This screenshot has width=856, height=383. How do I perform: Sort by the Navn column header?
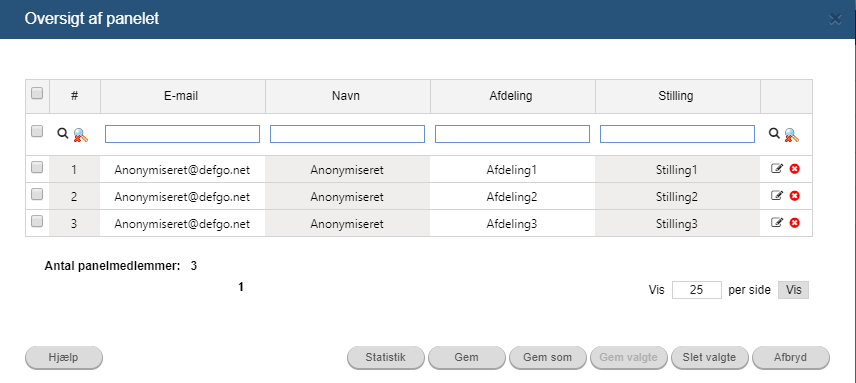click(347, 96)
